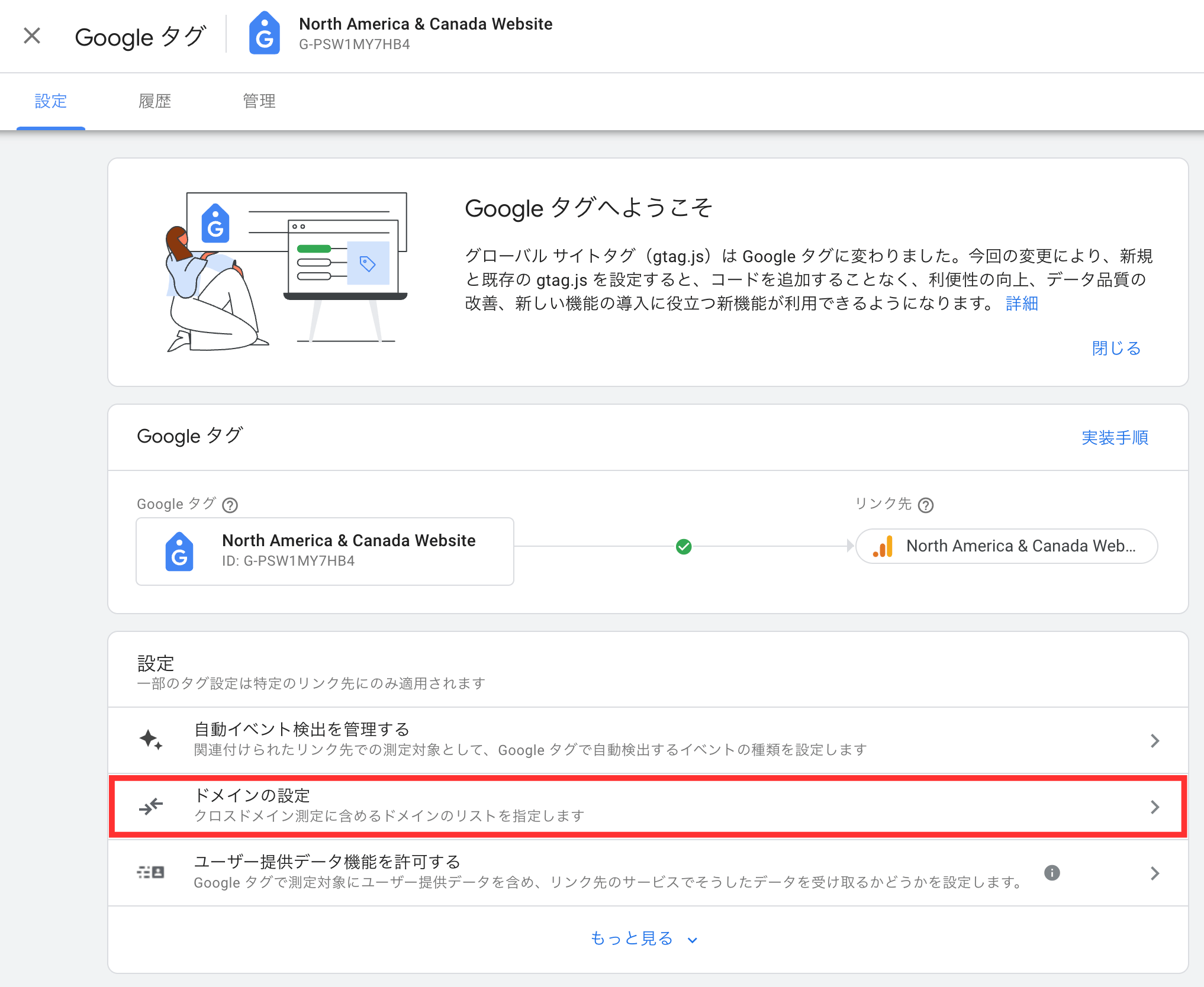Expand chevron on 自動イベント検出を管理する row
This screenshot has height=987, width=1204.
(x=1154, y=740)
